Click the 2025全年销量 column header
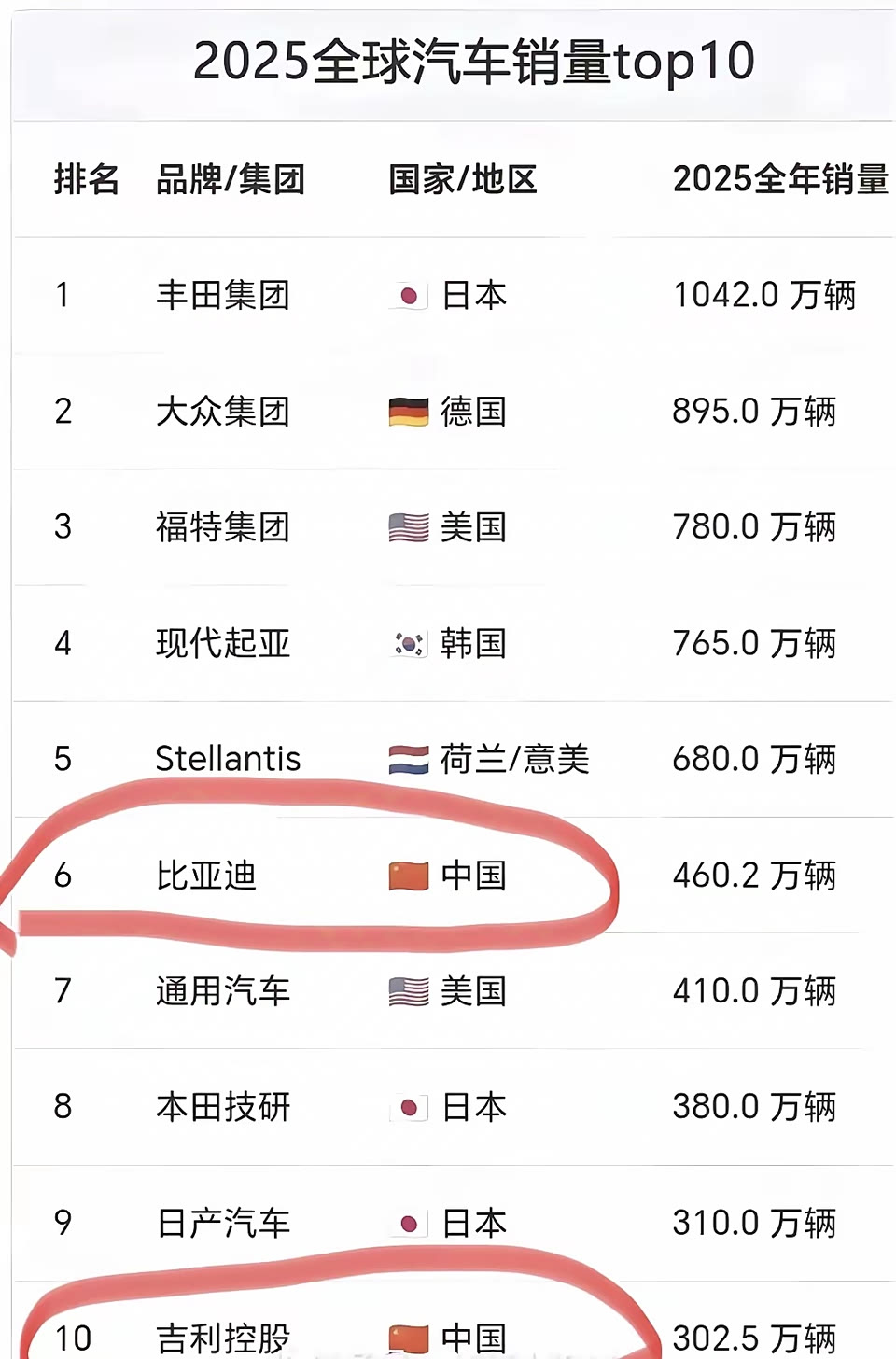This screenshot has width=896, height=1359. (779, 179)
